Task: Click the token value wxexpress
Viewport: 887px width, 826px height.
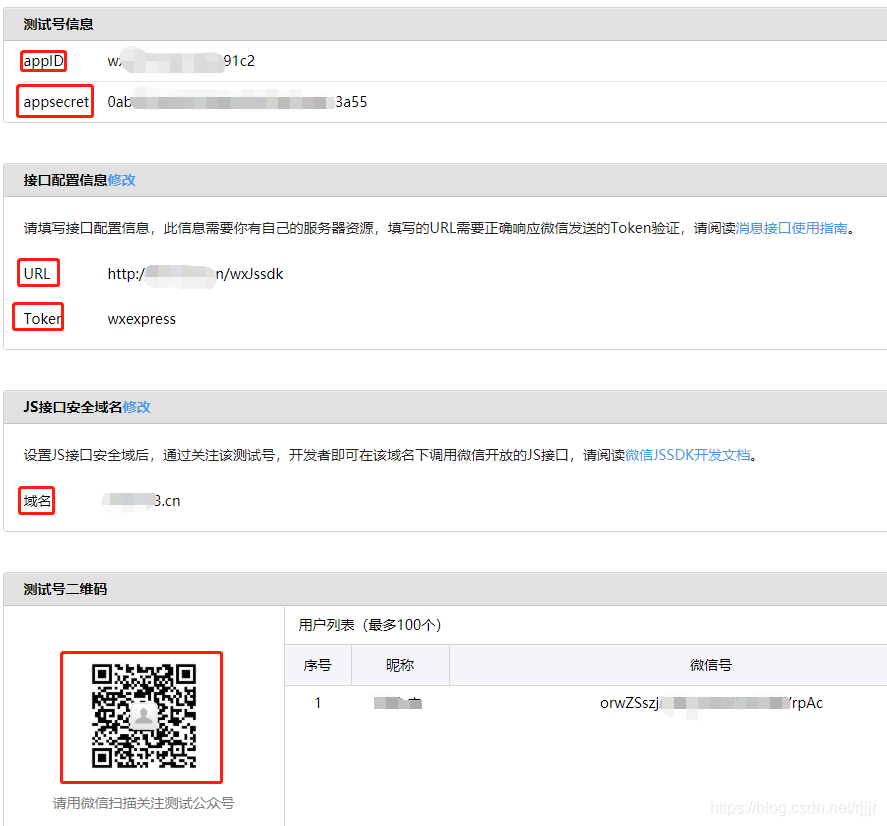Action: (141, 319)
